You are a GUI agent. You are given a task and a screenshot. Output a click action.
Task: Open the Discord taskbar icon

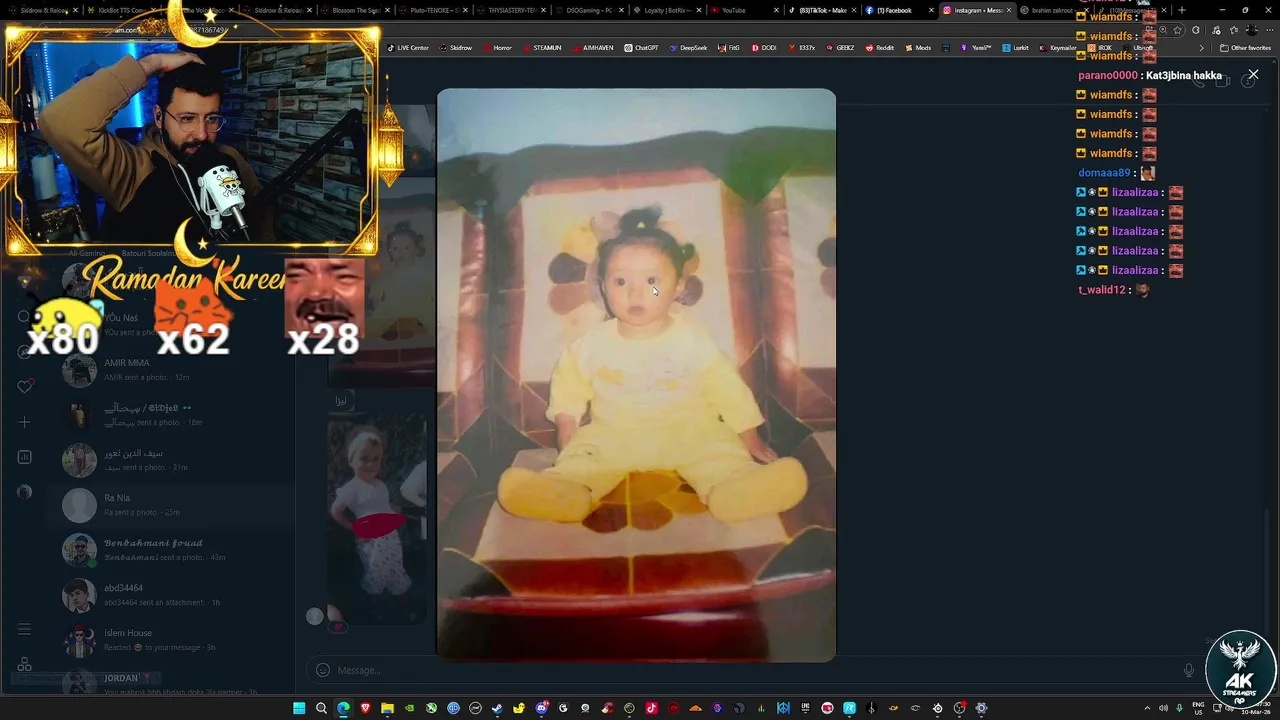541,708
